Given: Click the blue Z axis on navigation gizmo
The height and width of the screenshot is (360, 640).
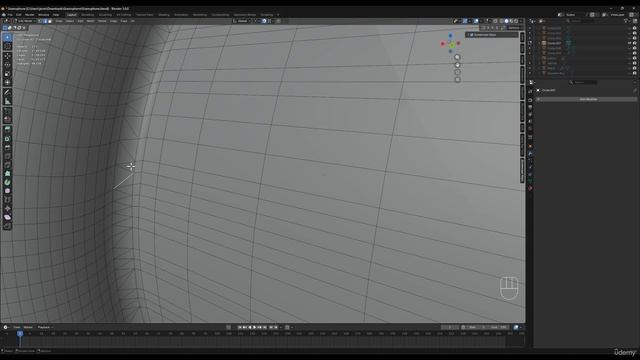Looking at the screenshot, I should coord(450,36).
